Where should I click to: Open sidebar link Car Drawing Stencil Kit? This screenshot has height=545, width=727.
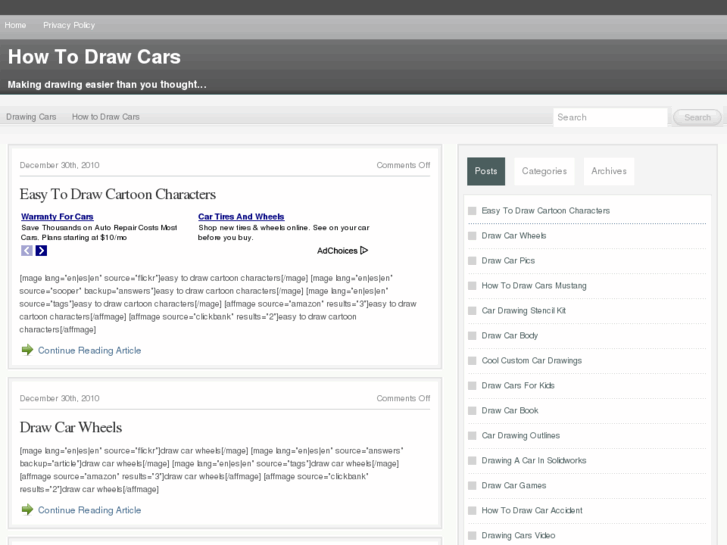[524, 311]
